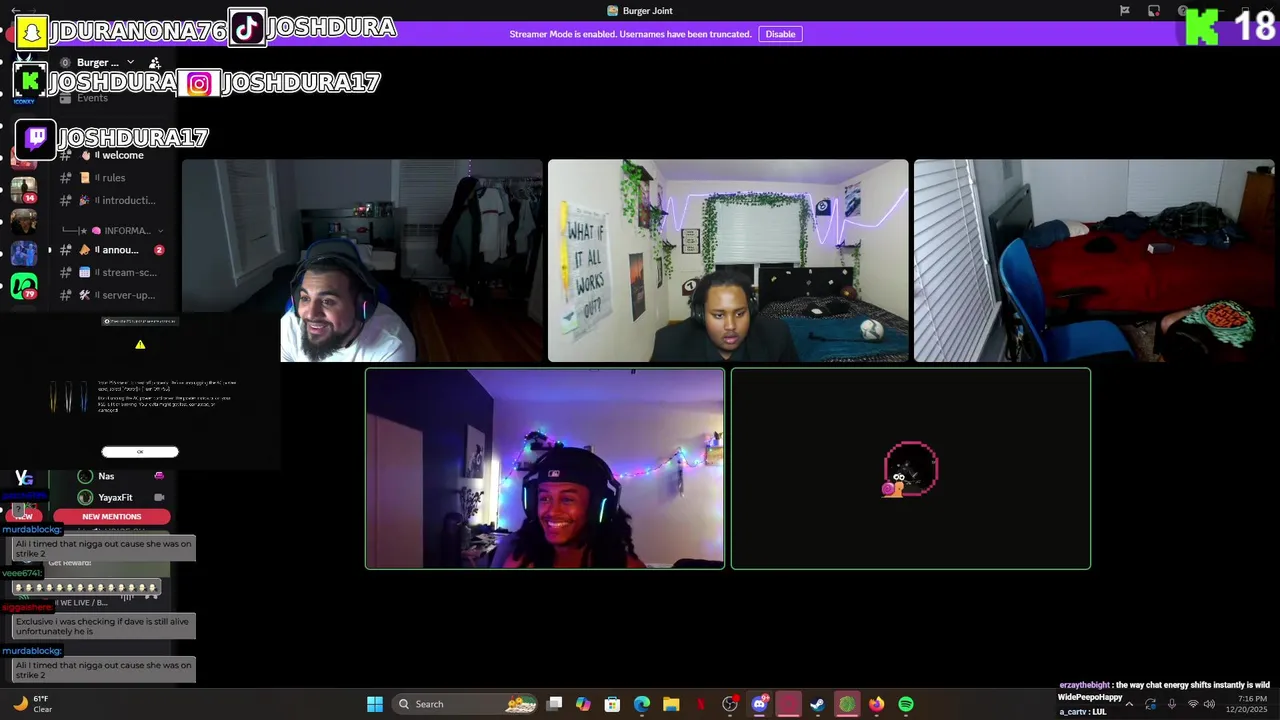Click OK on the PS5 warning dialog
1280x720 pixels.
tap(140, 452)
